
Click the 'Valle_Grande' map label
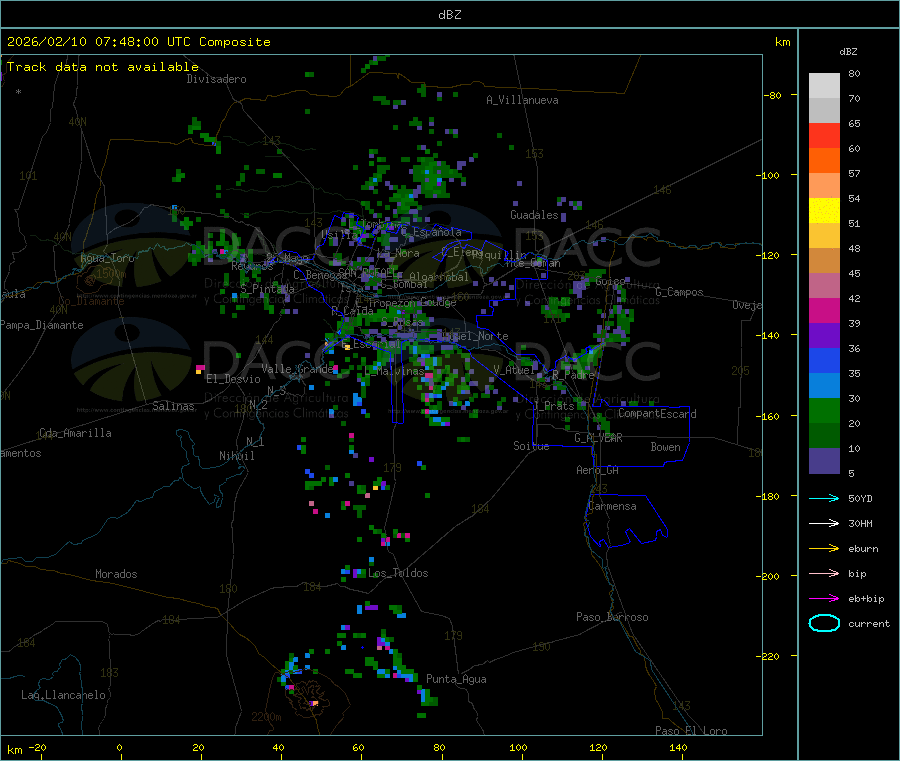point(298,368)
